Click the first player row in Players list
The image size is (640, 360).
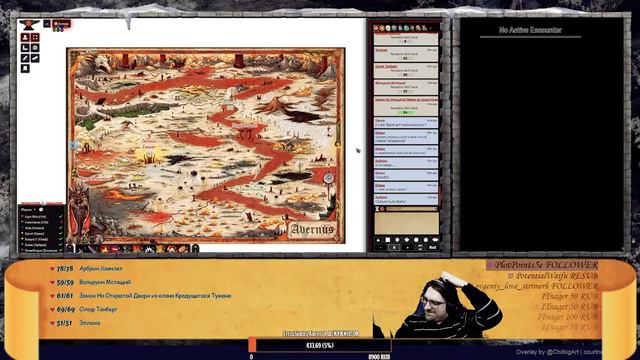click(x=41, y=216)
